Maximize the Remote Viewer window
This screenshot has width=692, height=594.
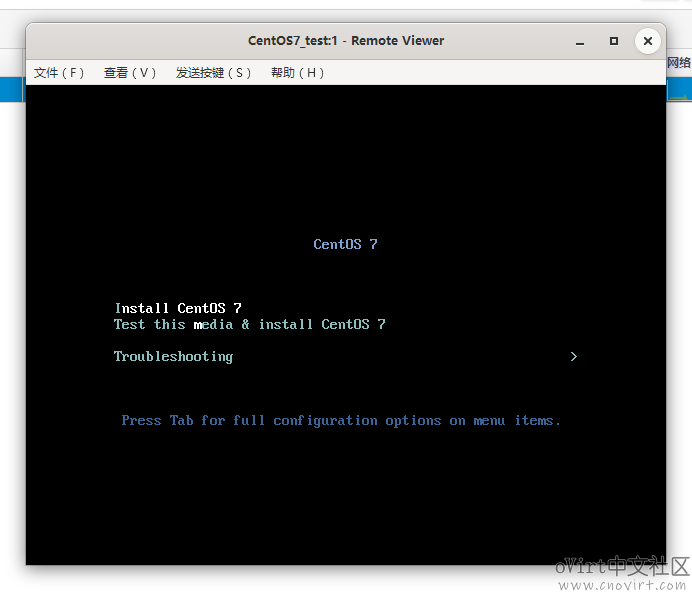(613, 41)
